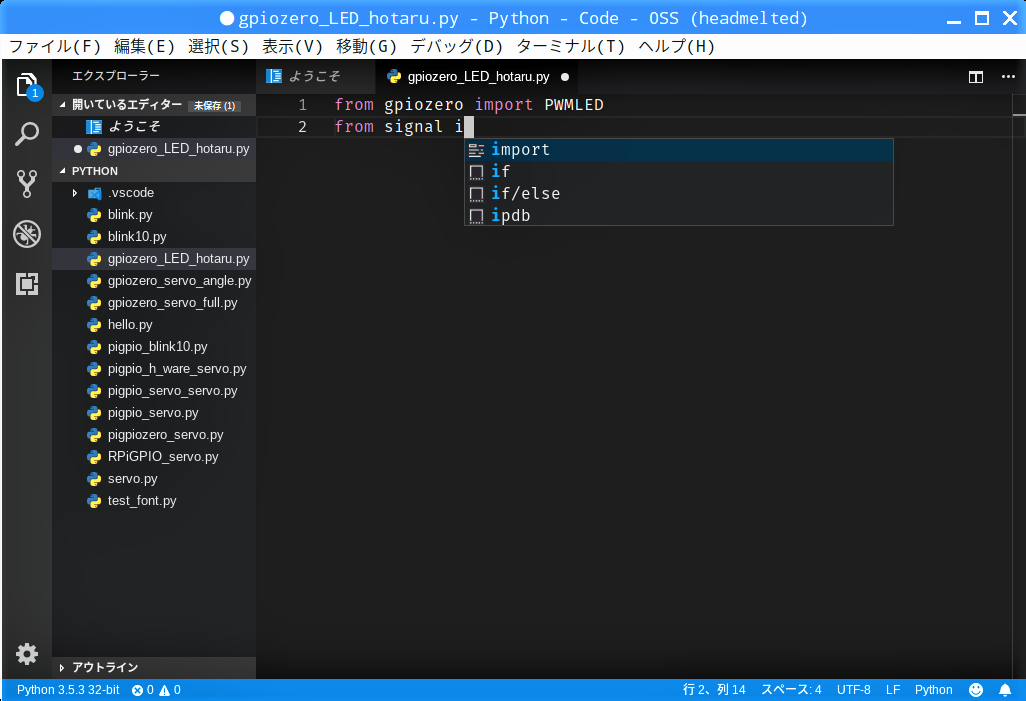Open the 選択(S) menu
The height and width of the screenshot is (701, 1026).
click(219, 46)
